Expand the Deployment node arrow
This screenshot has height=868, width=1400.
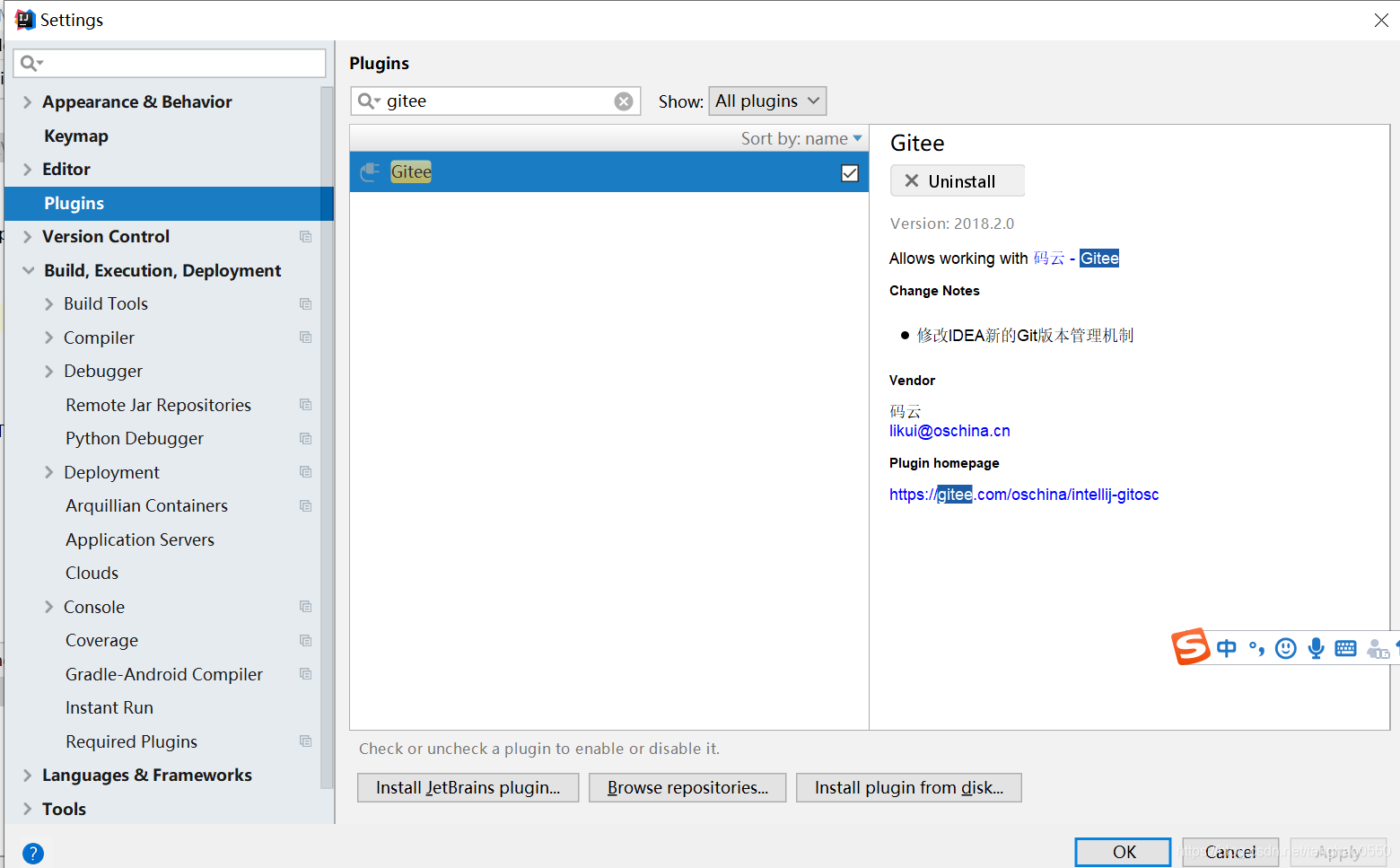click(x=48, y=472)
